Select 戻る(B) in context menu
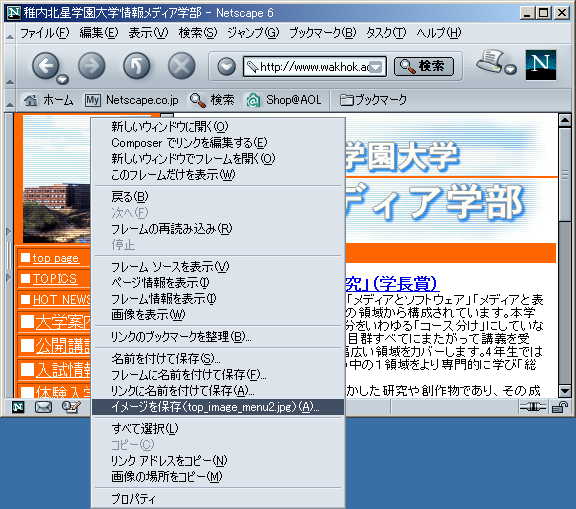 coord(218,197)
